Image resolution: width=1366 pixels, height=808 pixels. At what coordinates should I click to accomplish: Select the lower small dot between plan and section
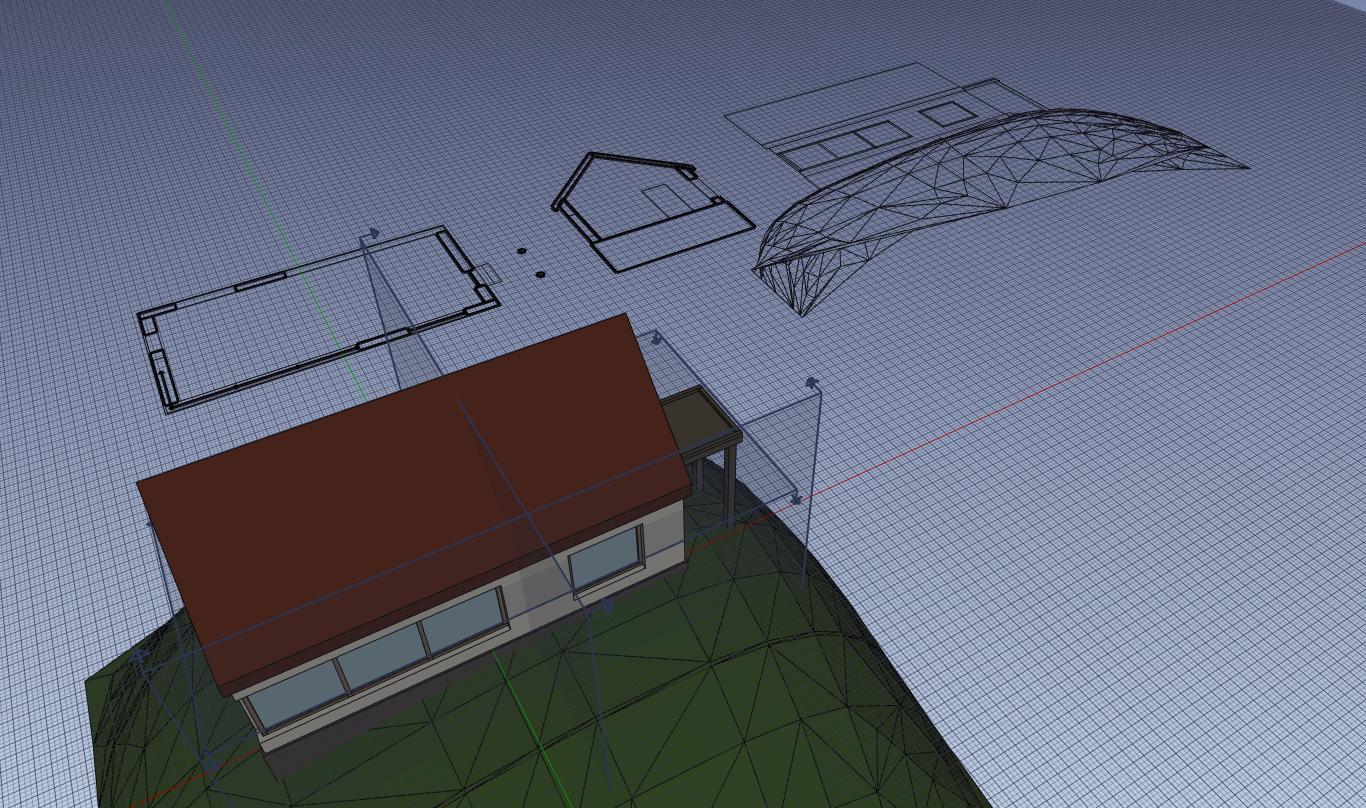tap(541, 274)
